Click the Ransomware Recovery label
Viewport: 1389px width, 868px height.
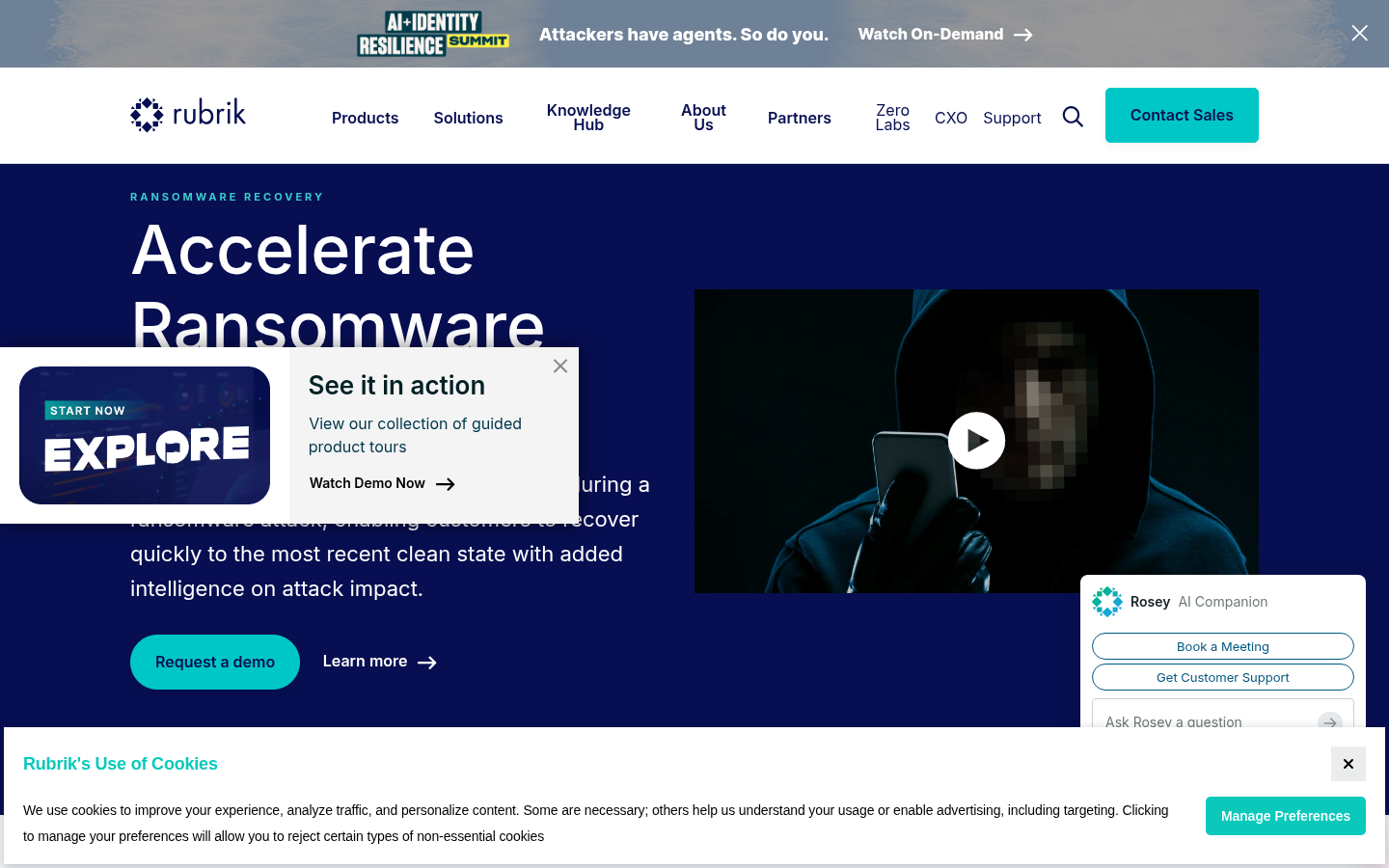[x=228, y=197]
